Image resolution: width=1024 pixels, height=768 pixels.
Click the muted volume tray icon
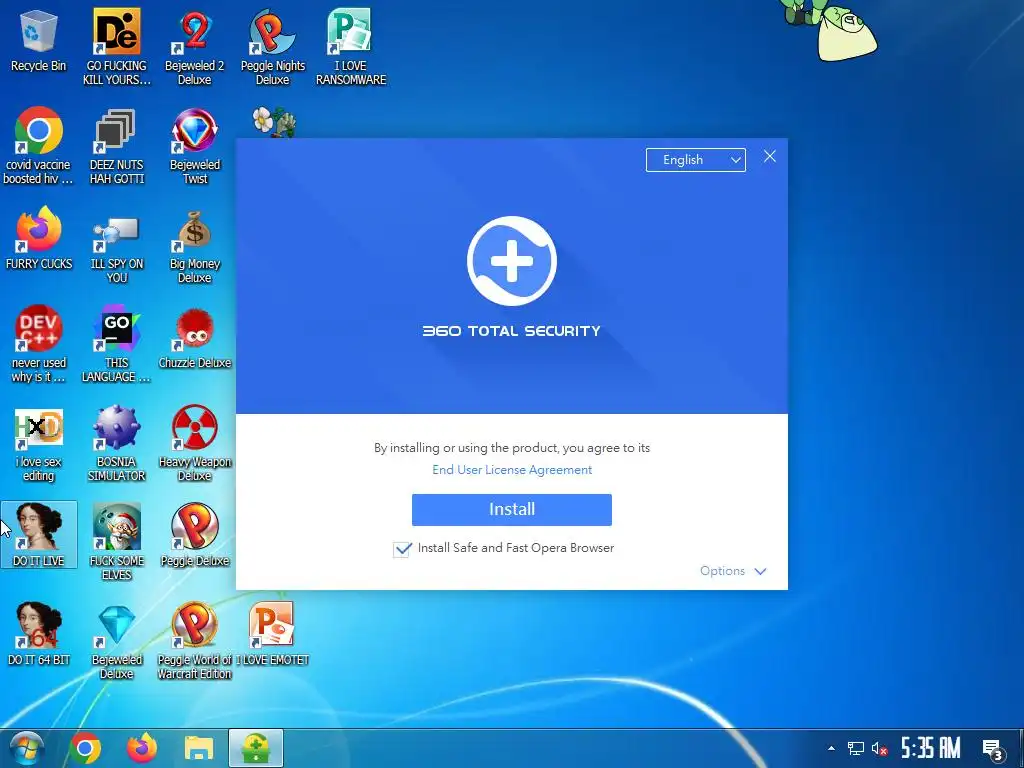coord(880,748)
